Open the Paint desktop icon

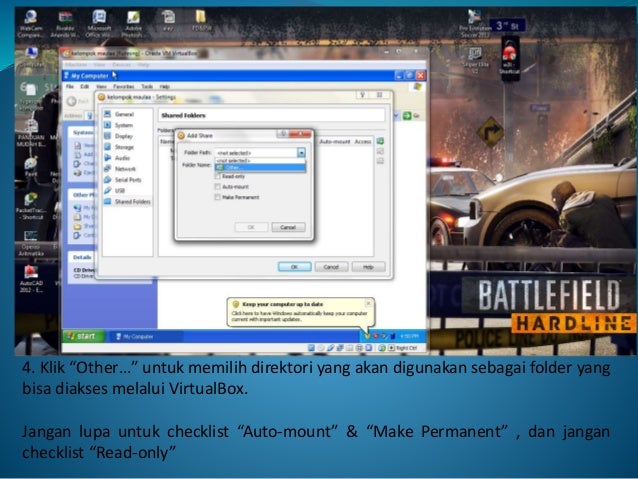tap(31, 166)
